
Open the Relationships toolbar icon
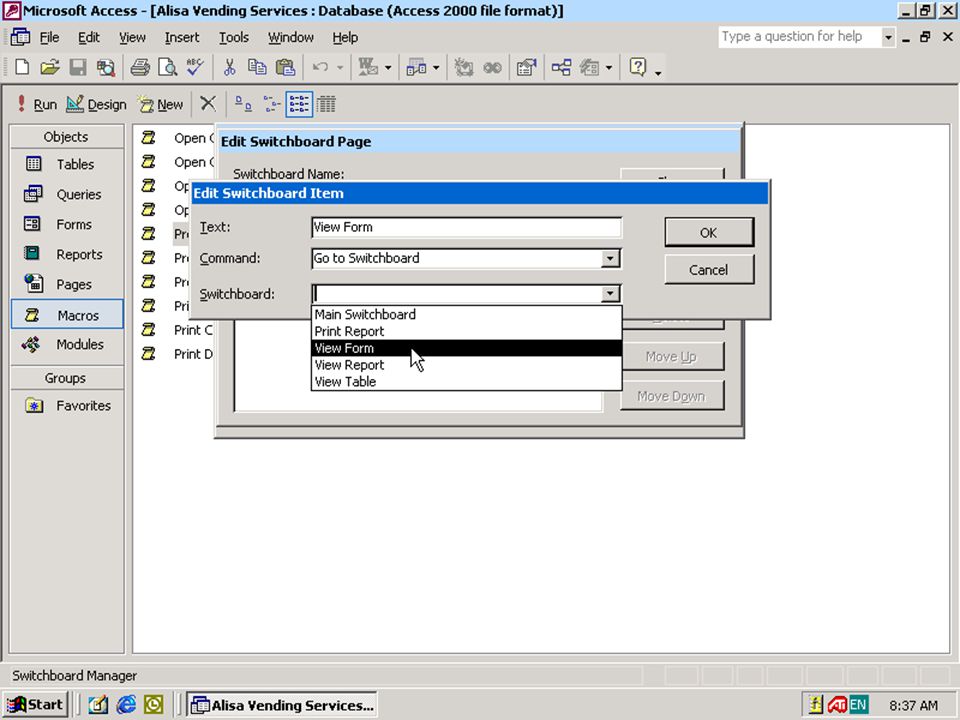pyautogui.click(x=561, y=67)
